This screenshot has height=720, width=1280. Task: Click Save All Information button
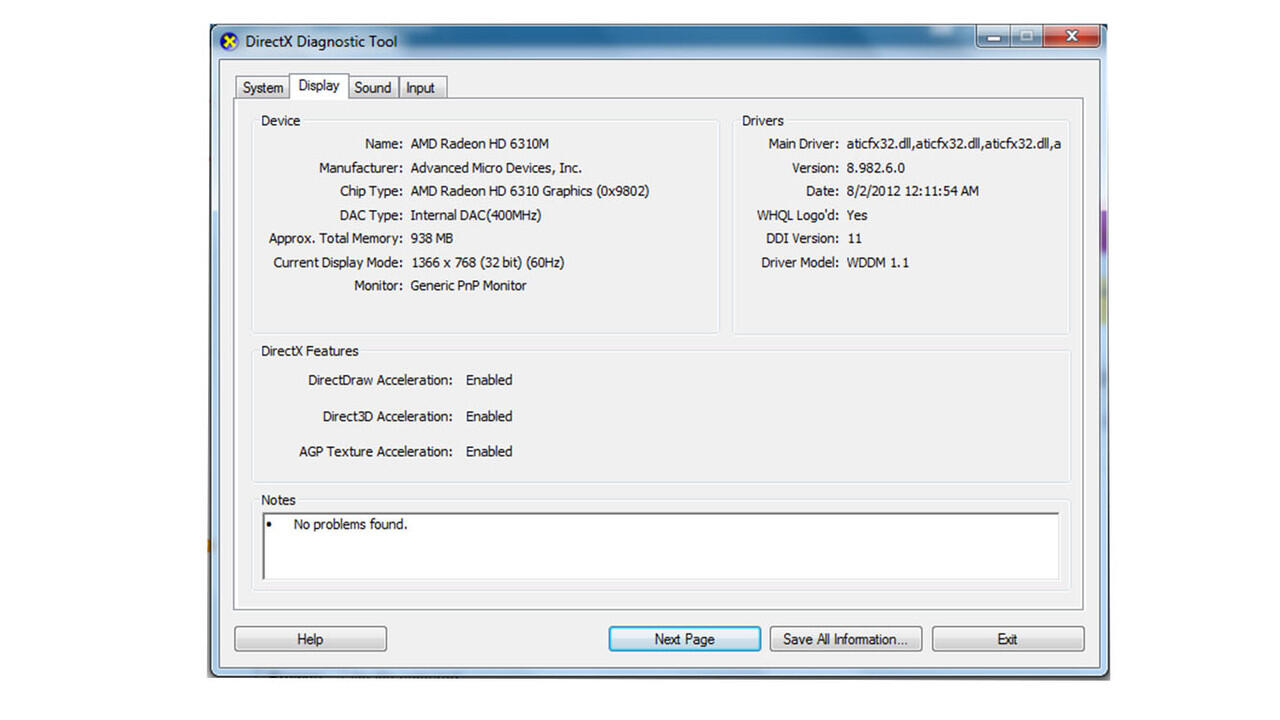coord(846,639)
